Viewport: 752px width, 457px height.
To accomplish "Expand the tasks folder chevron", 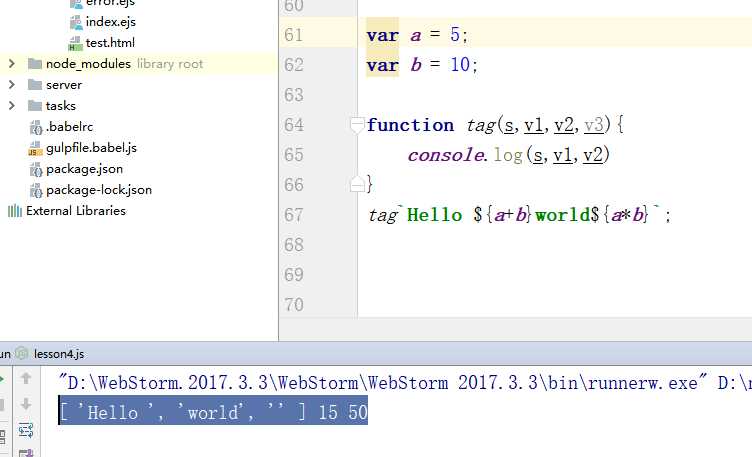I will [x=12, y=105].
